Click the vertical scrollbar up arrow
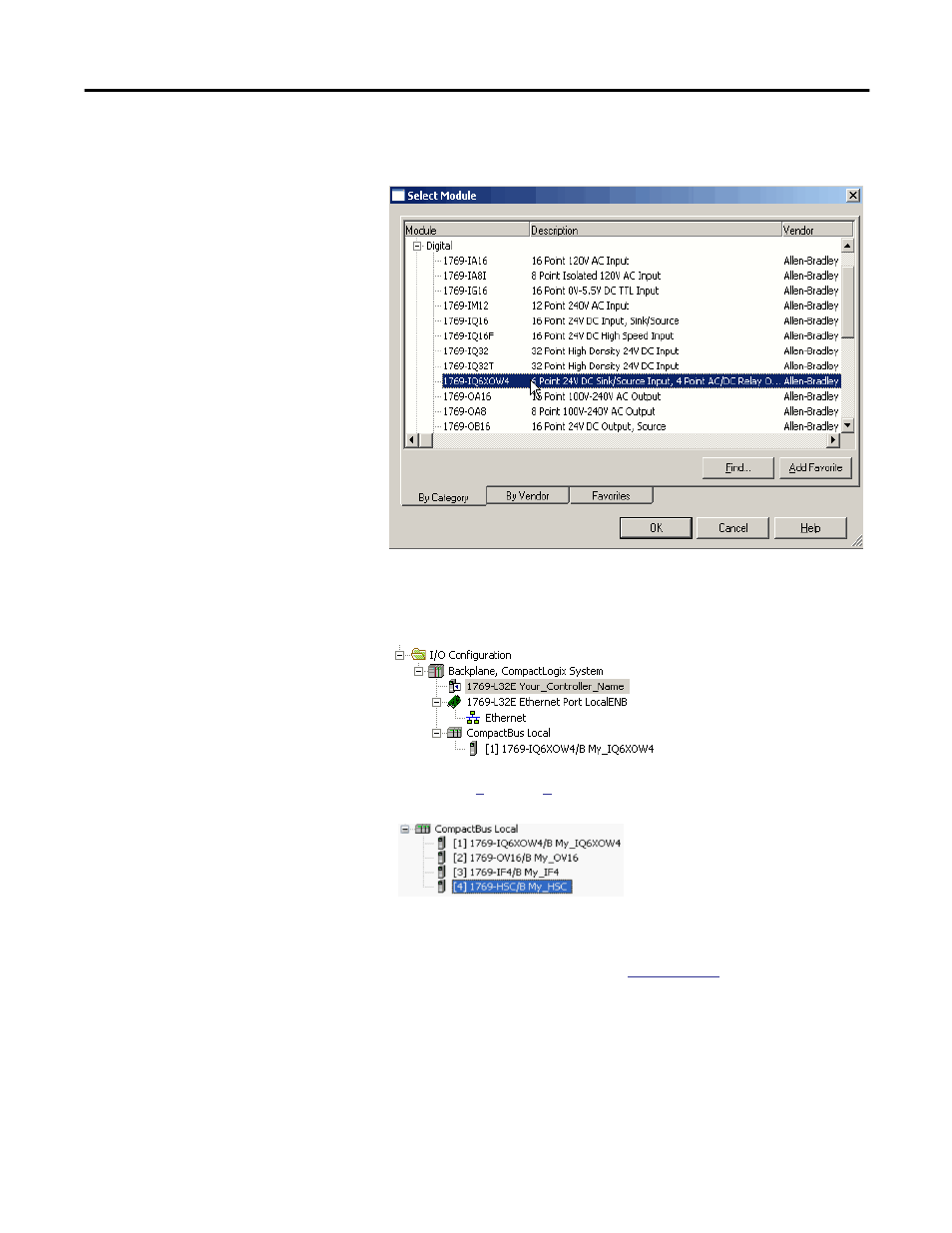Screen dimensions: 952x1233 coord(847,246)
